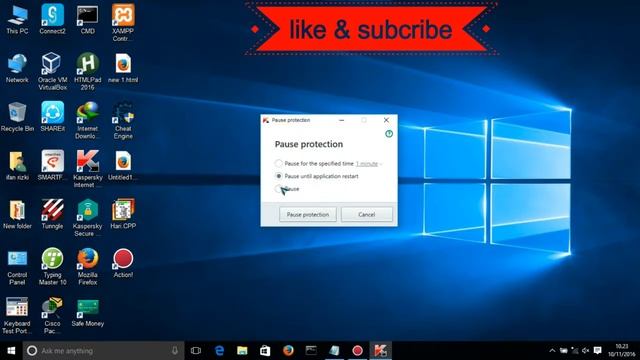This screenshot has width=640, height=360.
Task: Open This PC desktop icon
Action: coord(17,19)
